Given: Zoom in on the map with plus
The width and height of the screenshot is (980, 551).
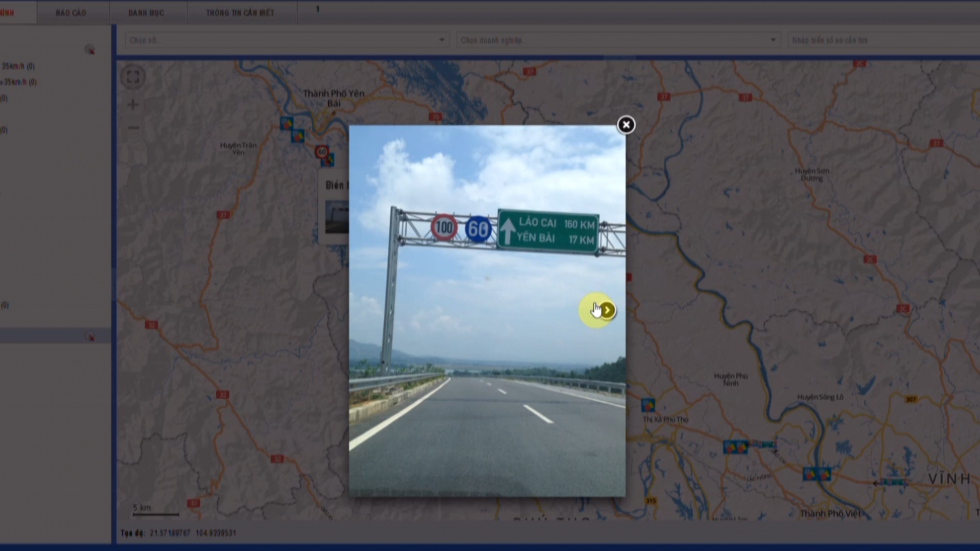Looking at the screenshot, I should [x=132, y=104].
